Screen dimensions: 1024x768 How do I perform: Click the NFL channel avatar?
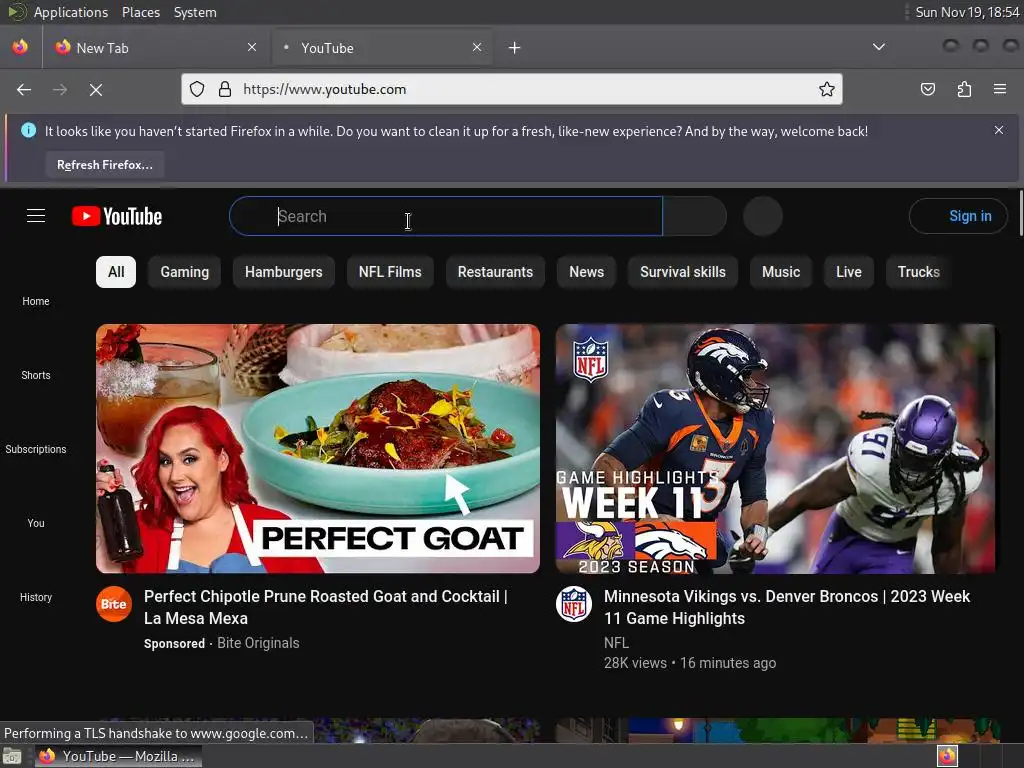[574, 604]
